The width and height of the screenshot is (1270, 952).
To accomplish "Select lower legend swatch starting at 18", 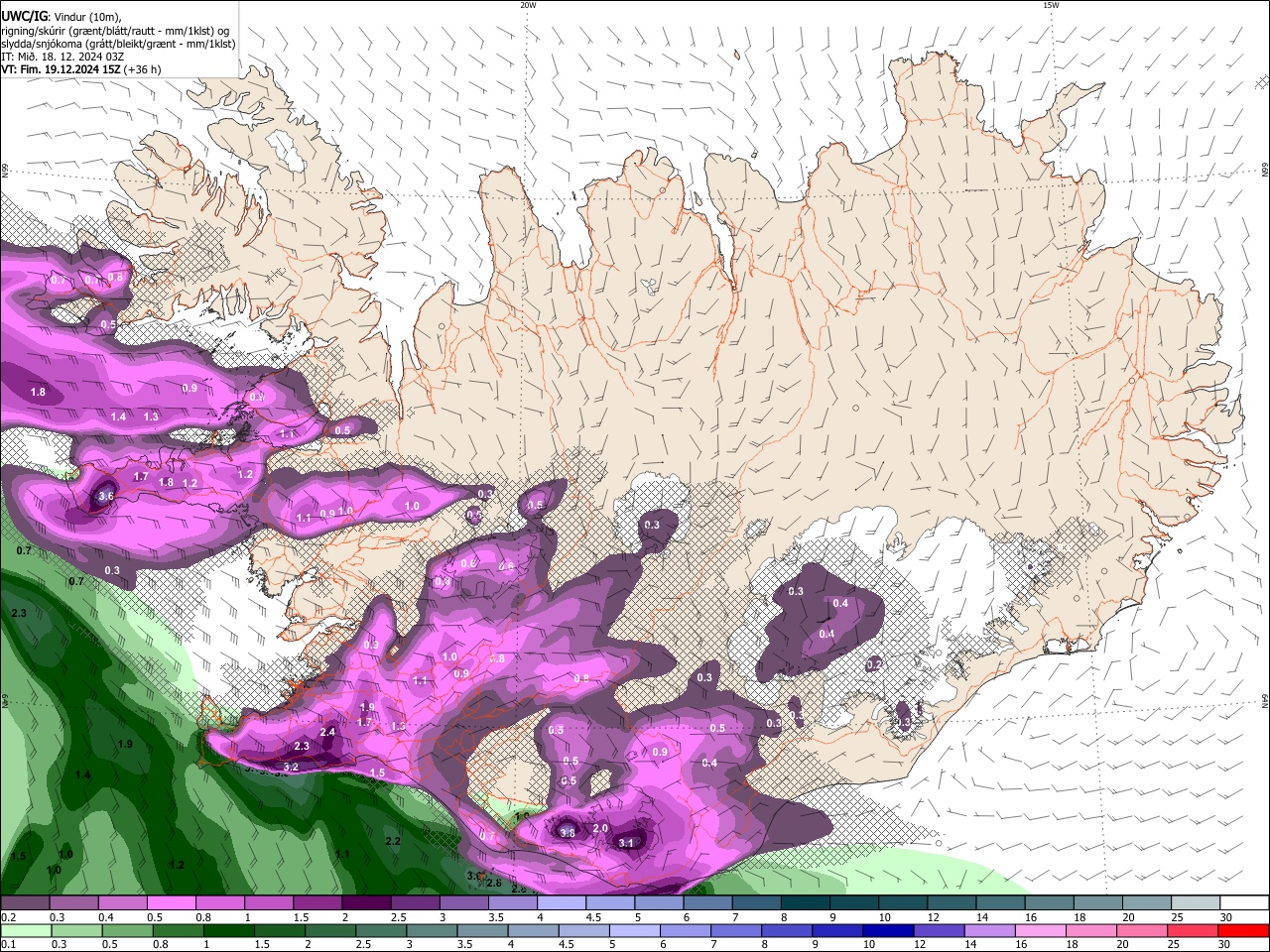I will click(x=1090, y=930).
